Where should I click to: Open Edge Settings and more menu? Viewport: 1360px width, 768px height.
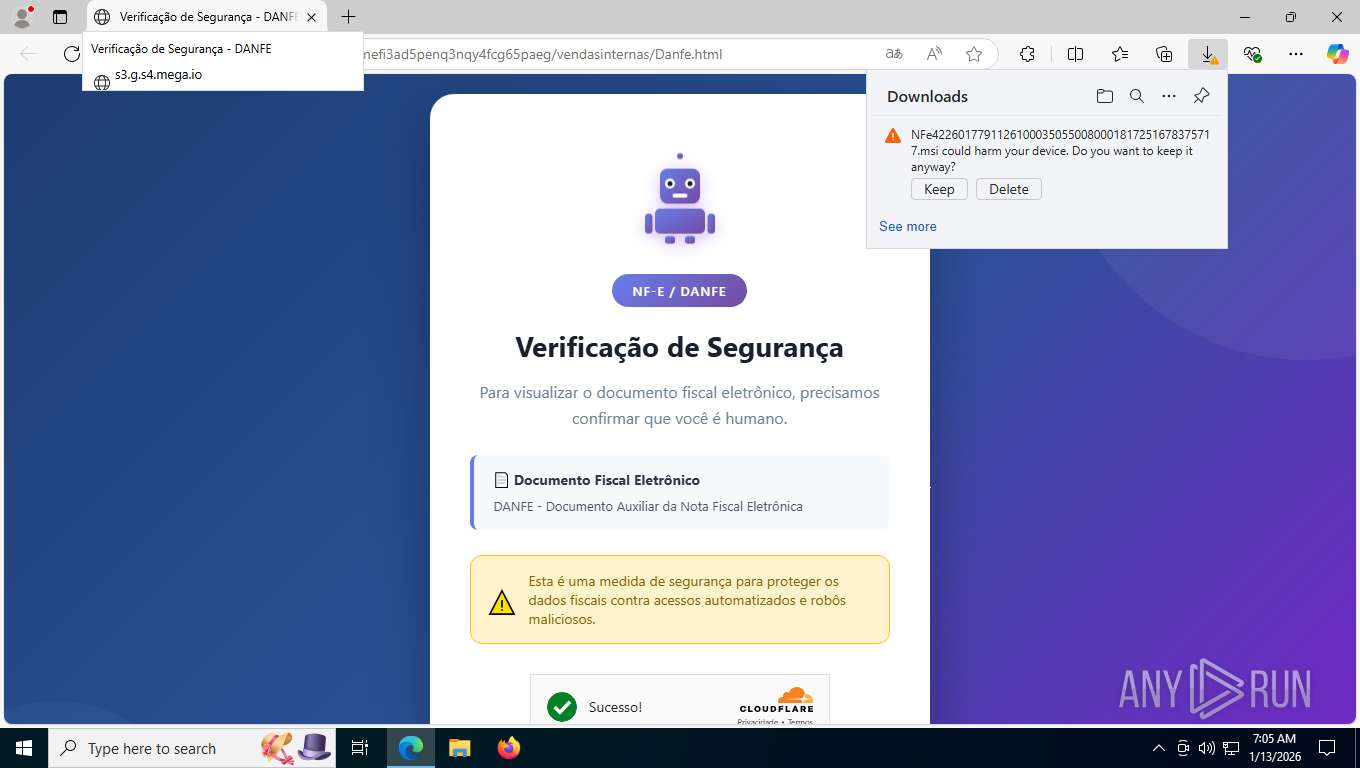[1296, 54]
